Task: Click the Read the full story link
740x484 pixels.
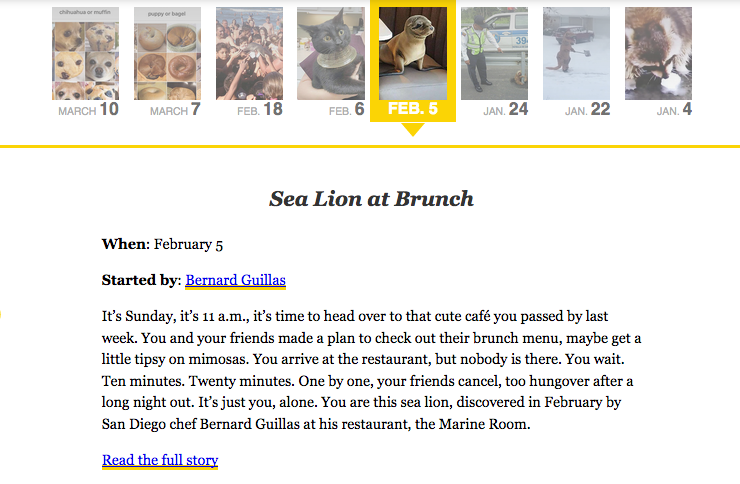Action: pos(160,460)
